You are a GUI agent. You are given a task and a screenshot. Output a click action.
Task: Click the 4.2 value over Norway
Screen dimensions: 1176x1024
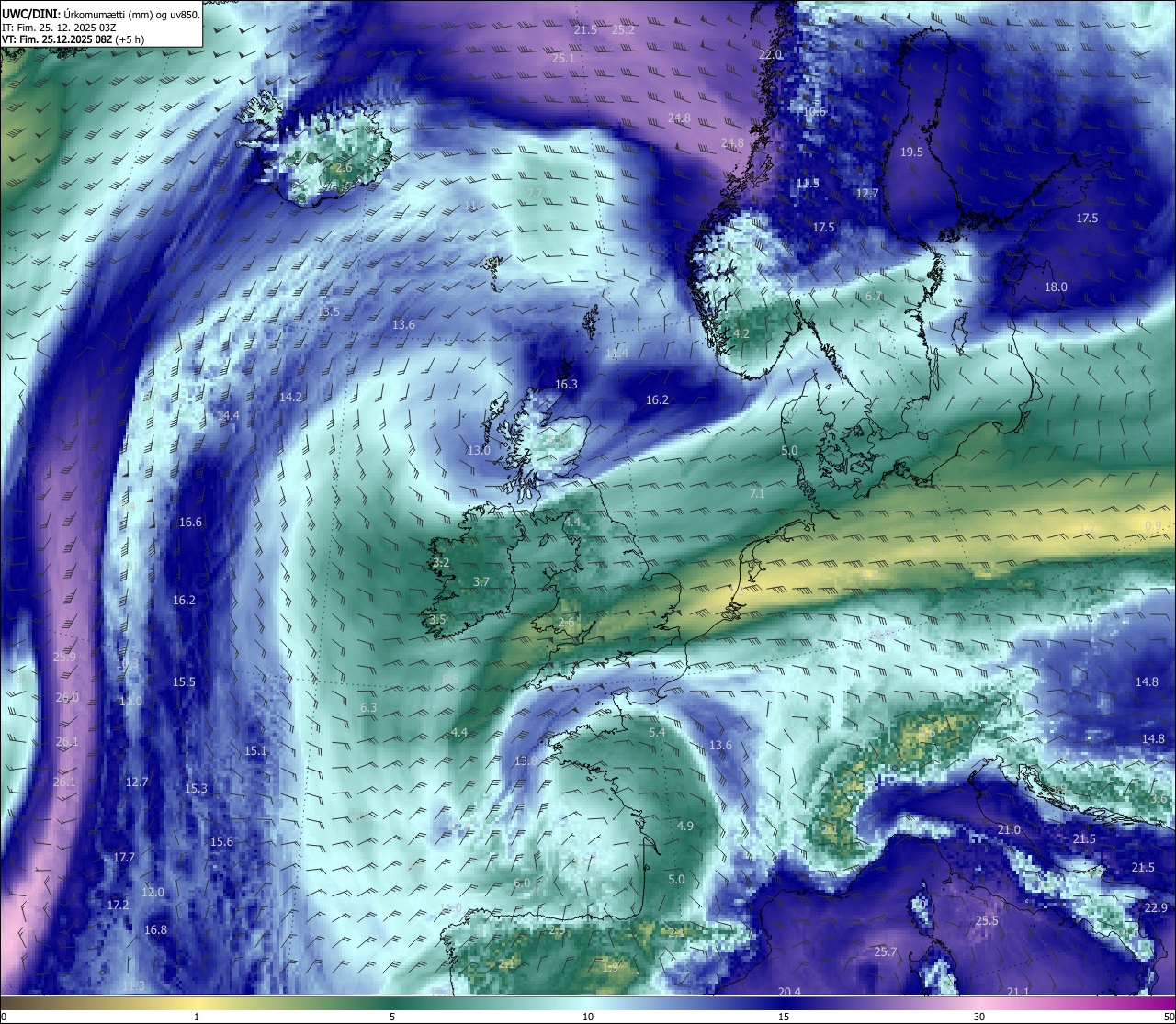click(x=741, y=334)
